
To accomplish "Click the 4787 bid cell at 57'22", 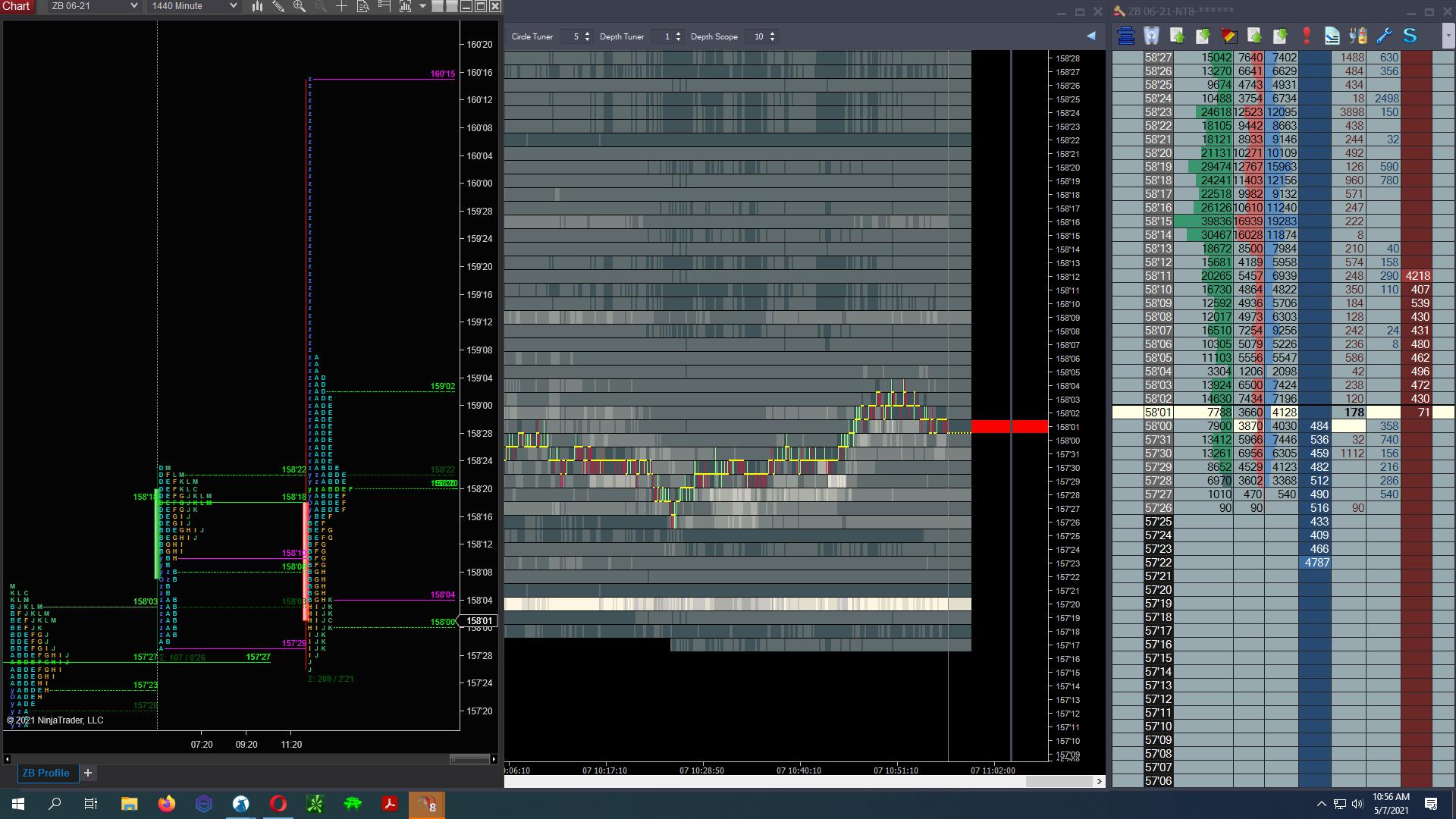I will 1316,563.
